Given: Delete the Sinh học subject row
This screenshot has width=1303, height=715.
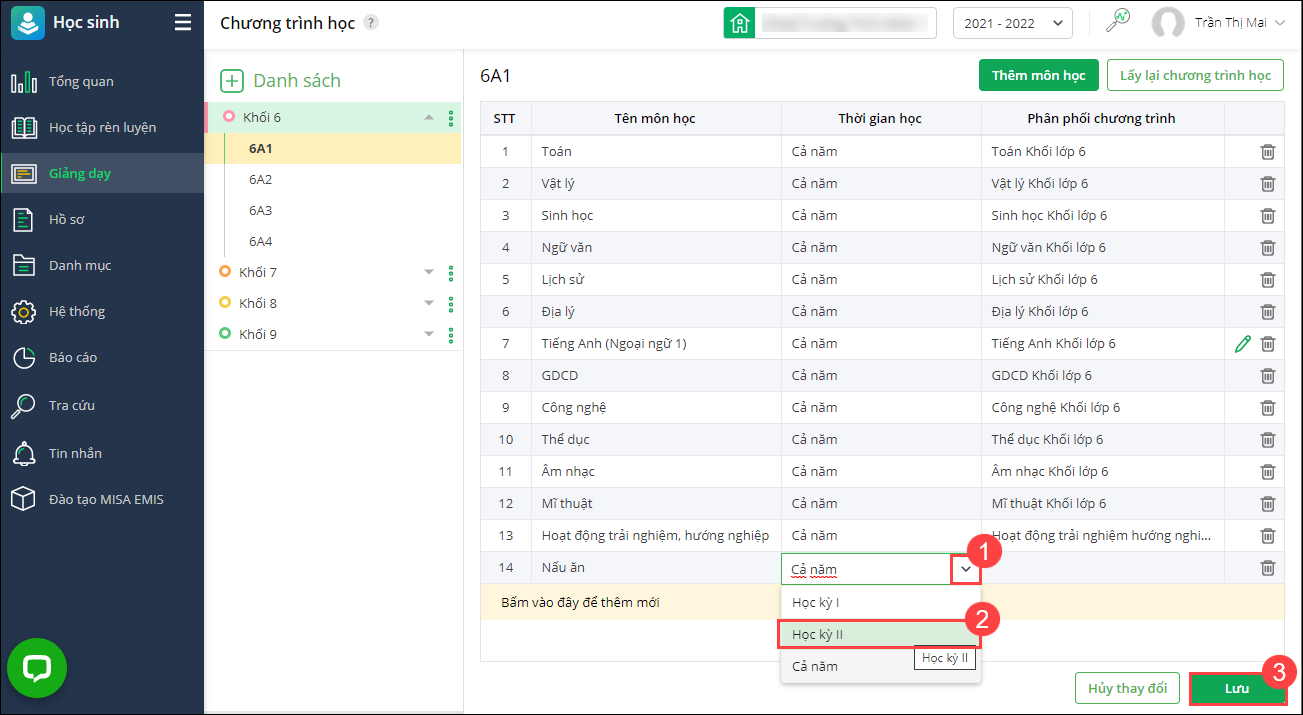Looking at the screenshot, I should (x=1267, y=216).
